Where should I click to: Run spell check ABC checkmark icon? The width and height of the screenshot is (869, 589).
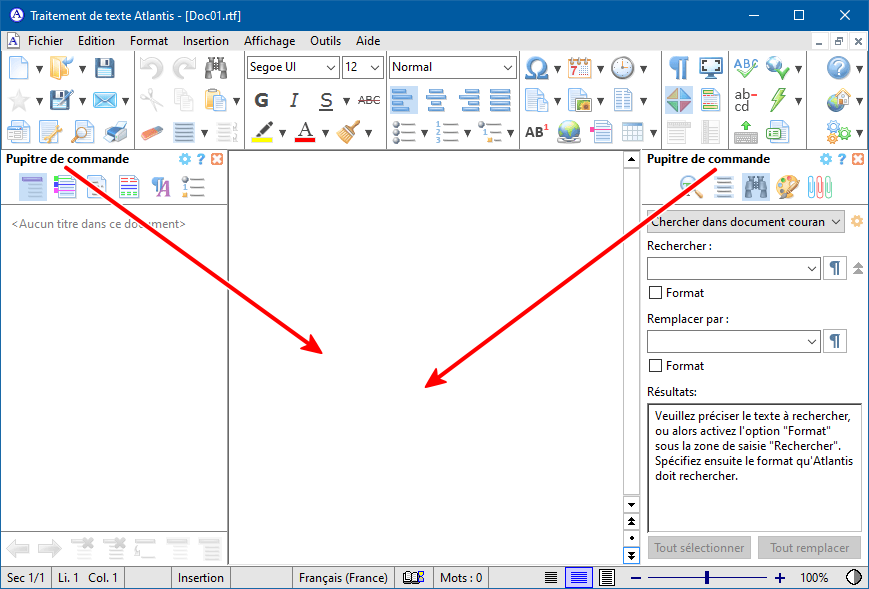746,68
